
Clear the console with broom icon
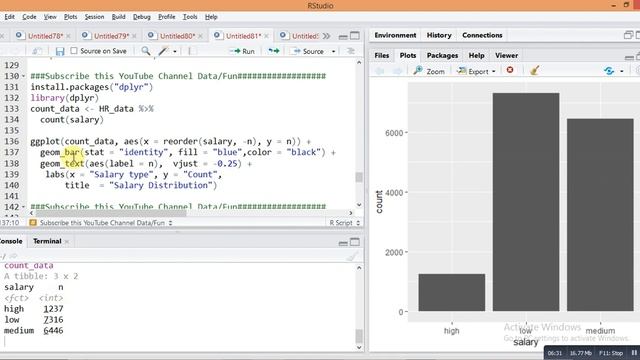pyautogui.click(x=351, y=256)
